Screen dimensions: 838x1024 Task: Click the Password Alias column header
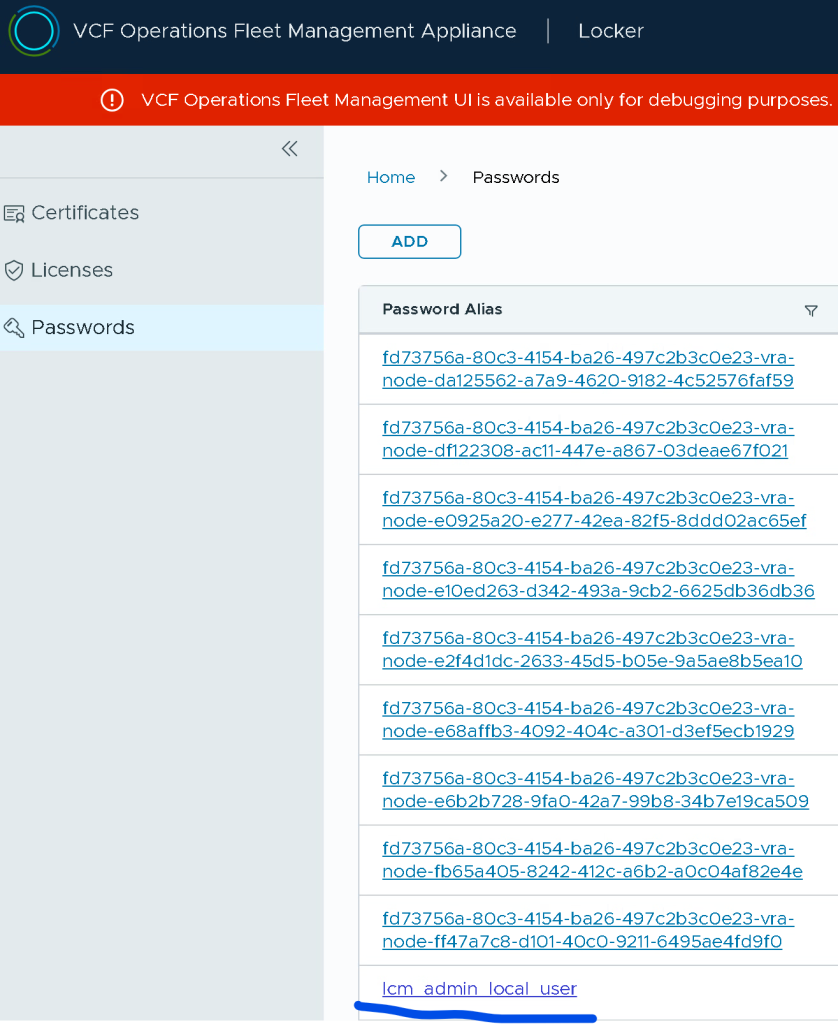(x=442, y=310)
